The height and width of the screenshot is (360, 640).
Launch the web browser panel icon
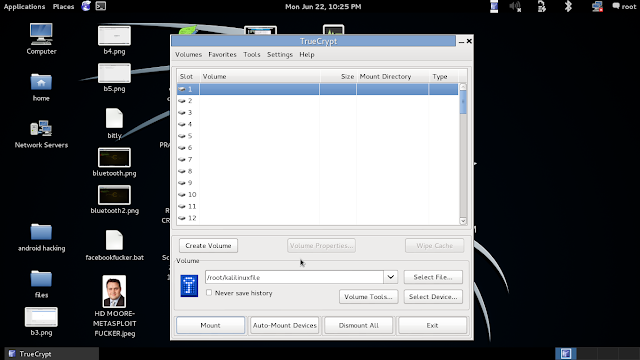(x=86, y=6)
